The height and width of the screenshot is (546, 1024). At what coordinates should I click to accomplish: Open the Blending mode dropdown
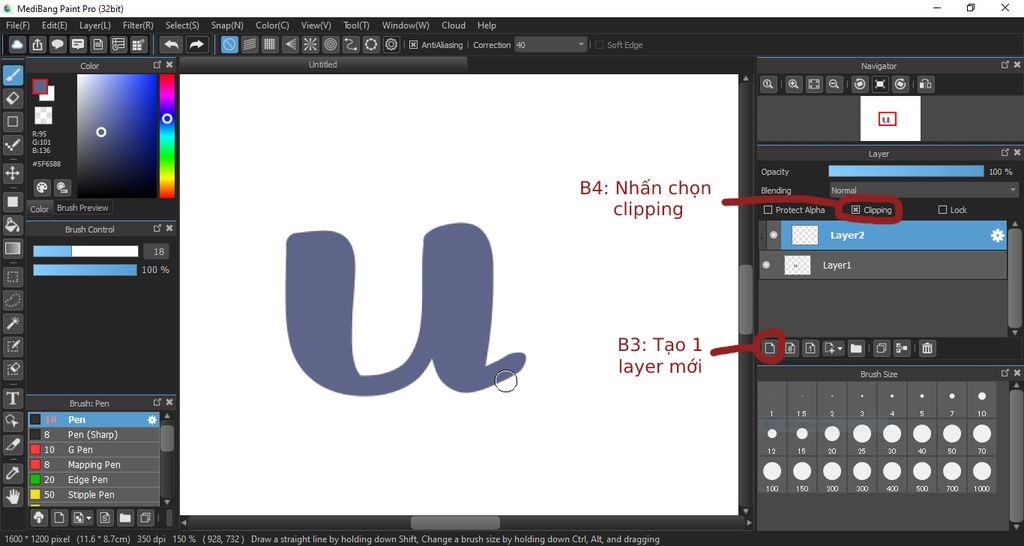pyautogui.click(x=923, y=190)
